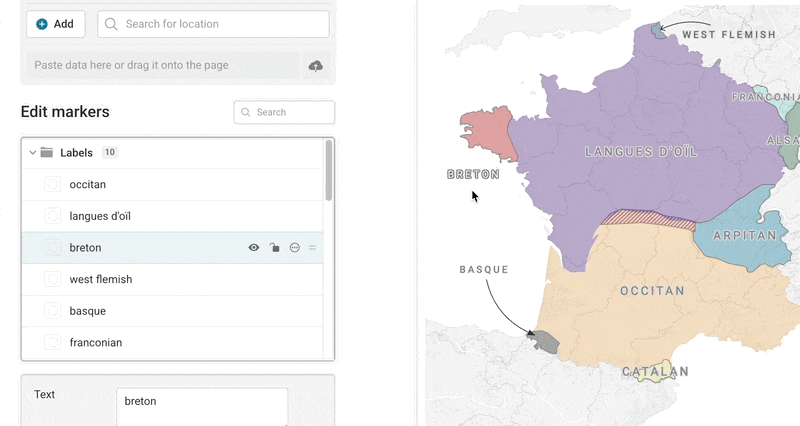Click the marker list scrollbar
This screenshot has width=800, height=426.
click(329, 171)
